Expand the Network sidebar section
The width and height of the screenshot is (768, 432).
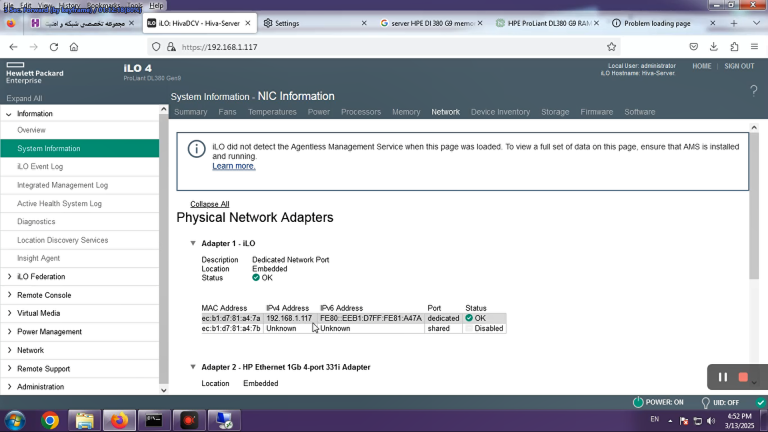point(9,350)
